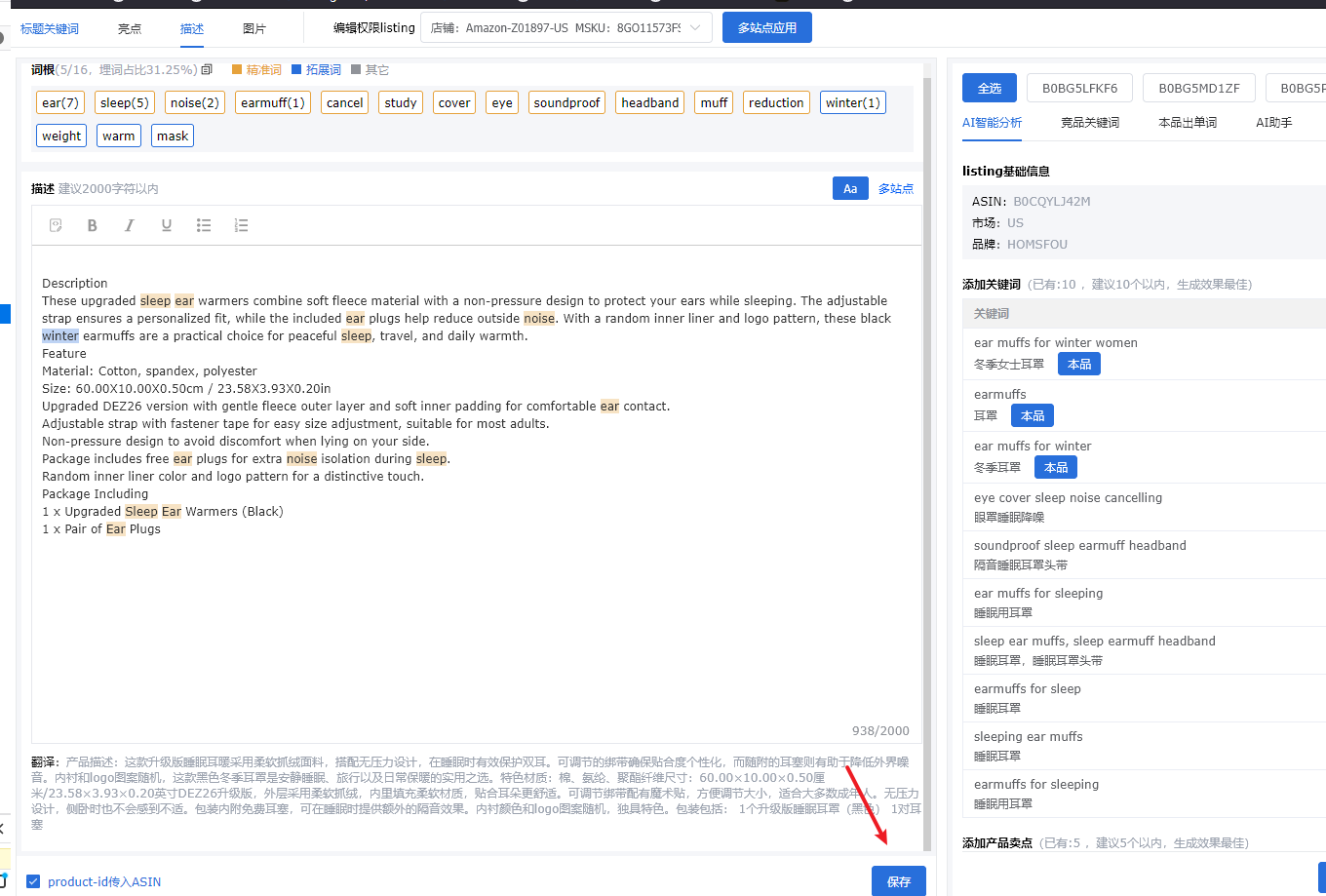
Task: Click the sleep(5) root word tag
Action: tap(125, 102)
